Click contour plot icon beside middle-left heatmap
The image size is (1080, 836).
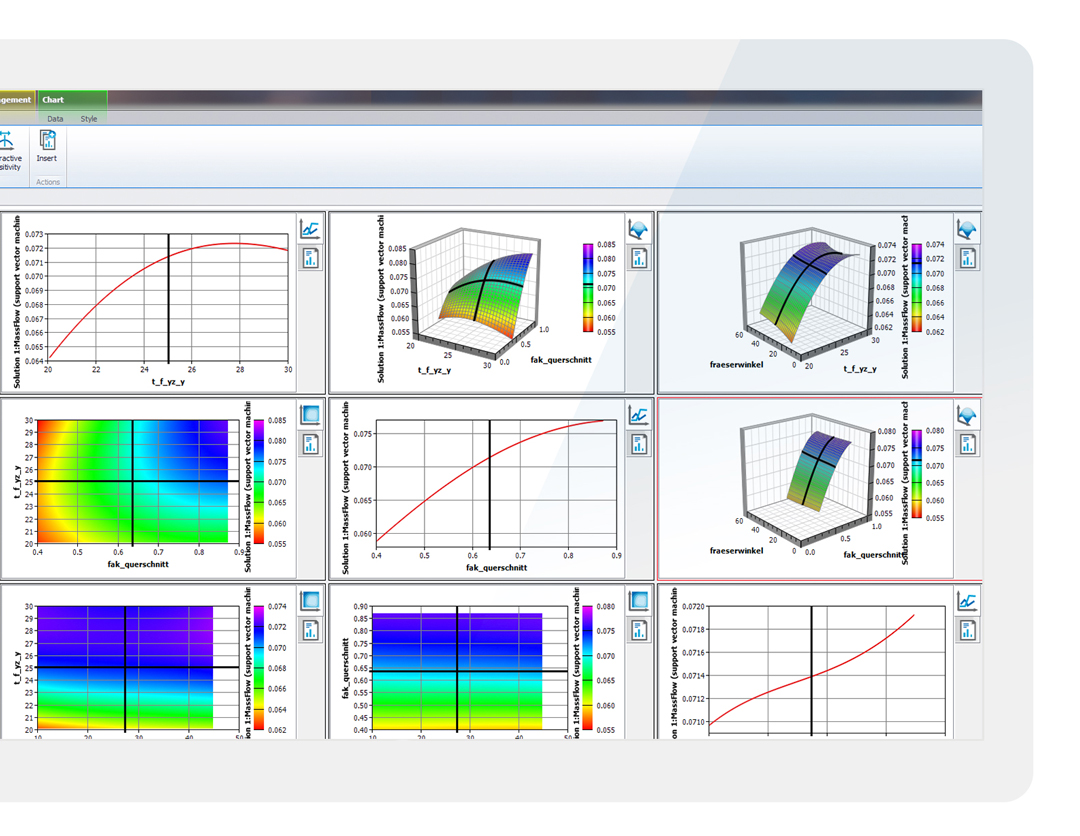click(x=310, y=415)
